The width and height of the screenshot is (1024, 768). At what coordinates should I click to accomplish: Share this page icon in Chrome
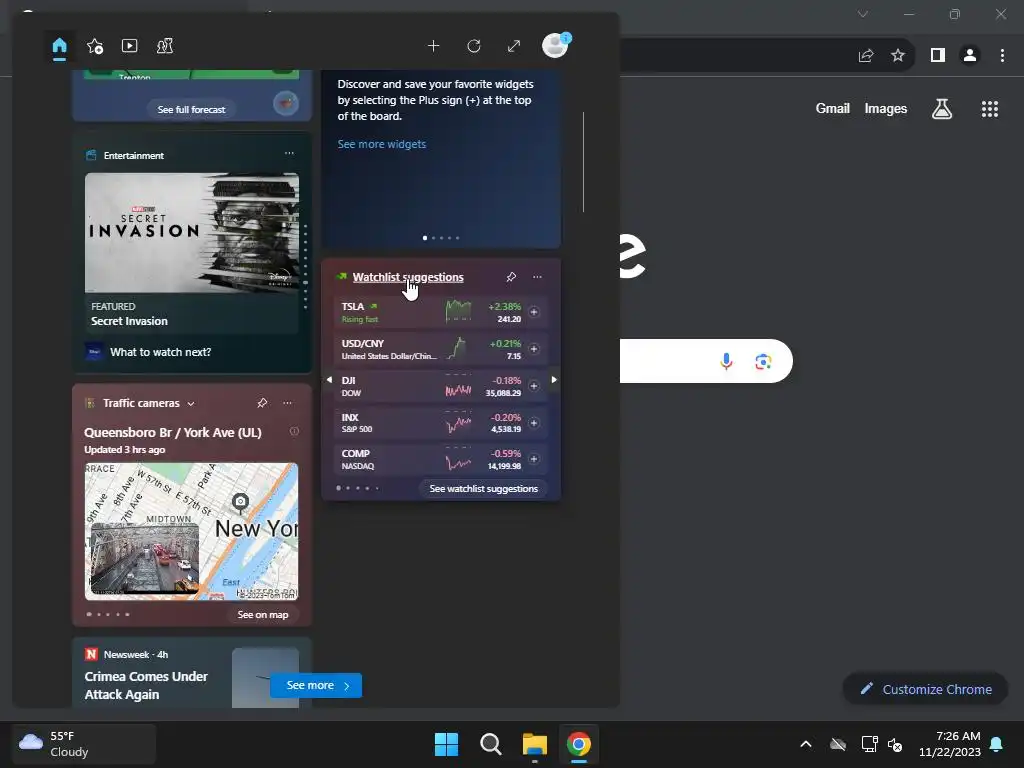tap(866, 56)
